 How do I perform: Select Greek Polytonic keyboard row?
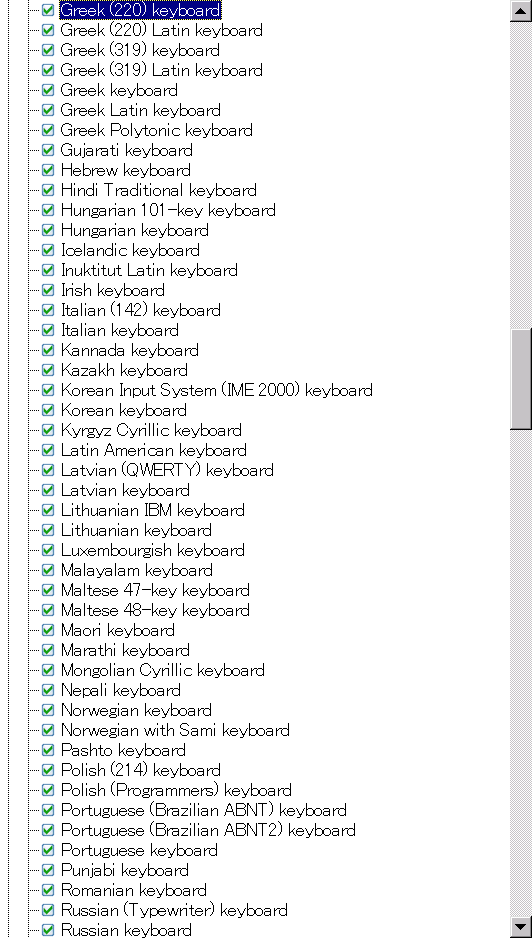pos(157,130)
